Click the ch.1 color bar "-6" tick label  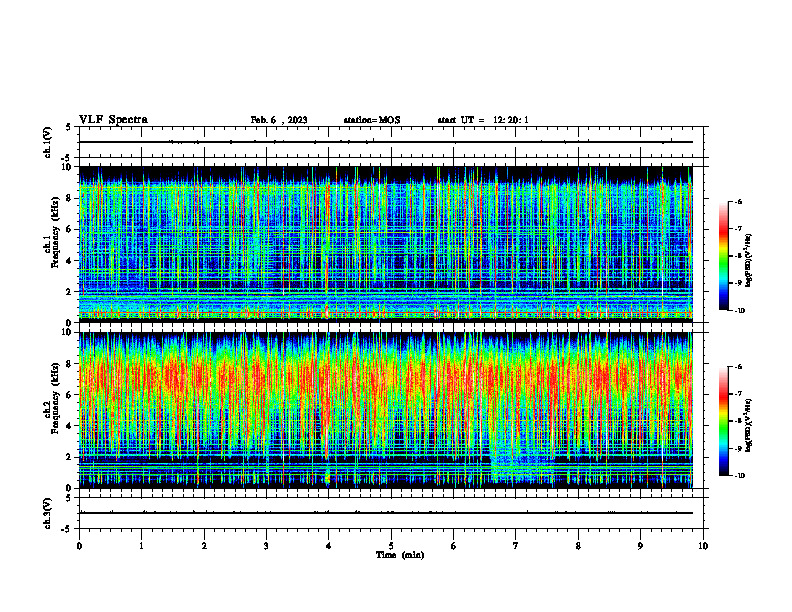coord(738,202)
